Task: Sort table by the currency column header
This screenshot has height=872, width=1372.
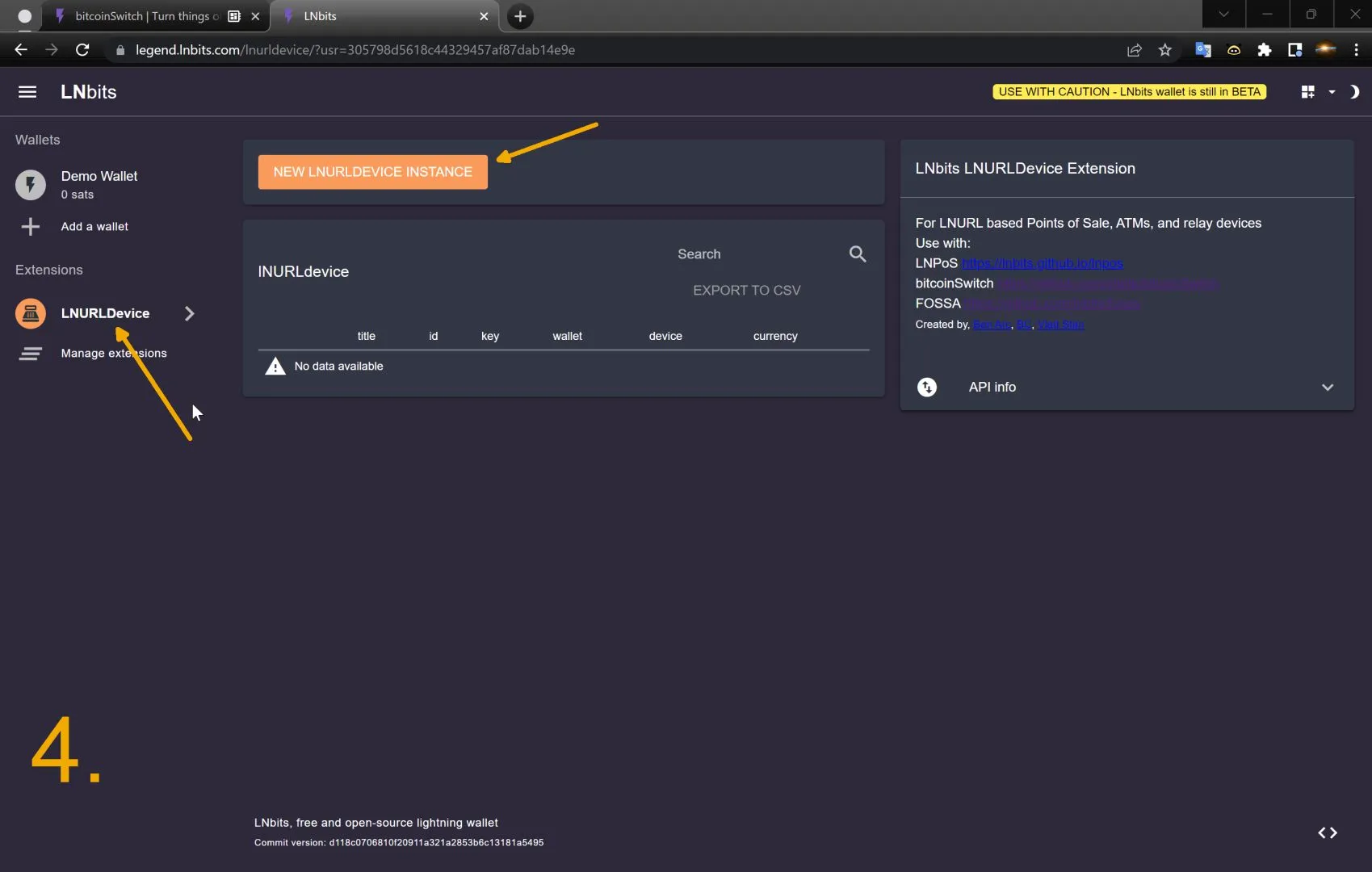Action: (x=775, y=336)
